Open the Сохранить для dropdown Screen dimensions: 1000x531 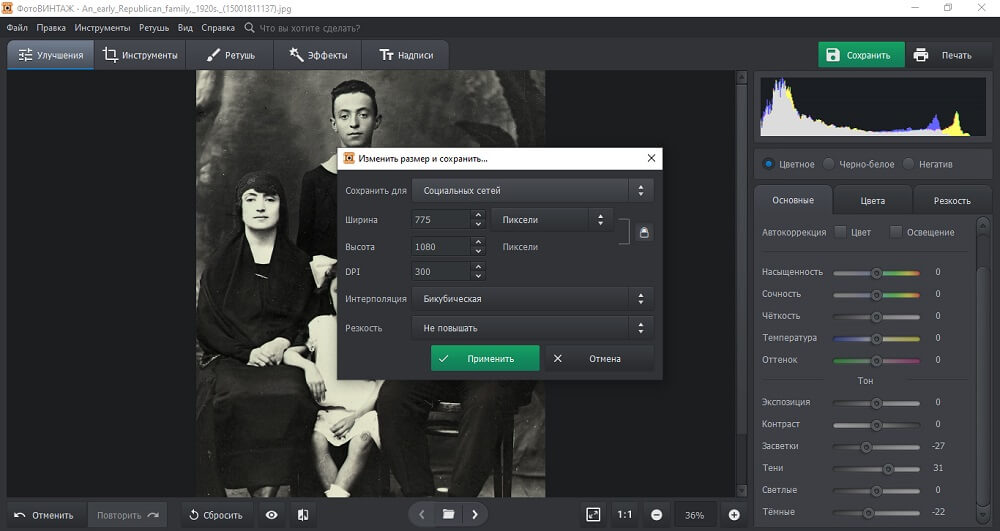[532, 190]
